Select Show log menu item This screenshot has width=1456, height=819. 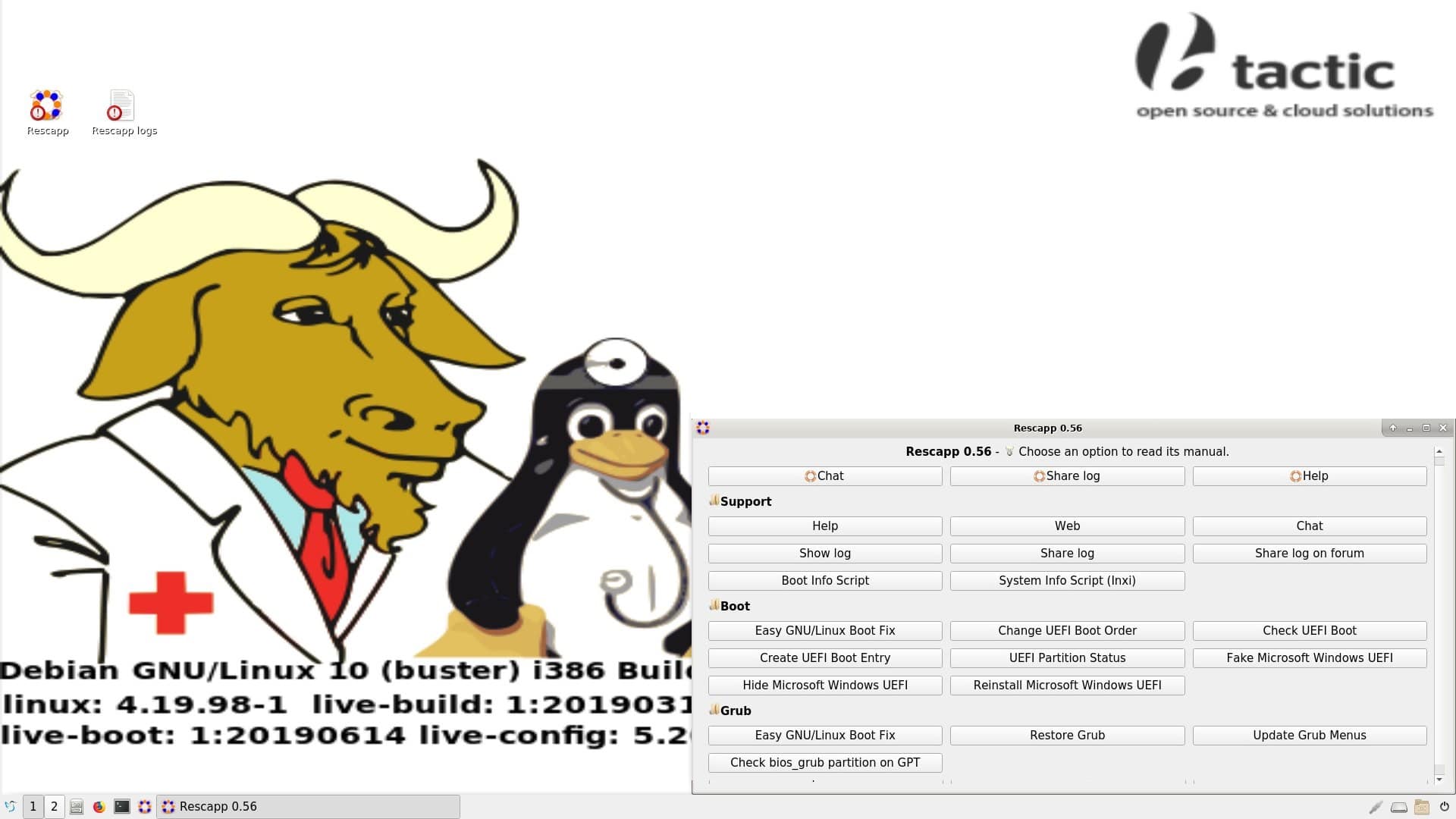pyautogui.click(x=825, y=553)
